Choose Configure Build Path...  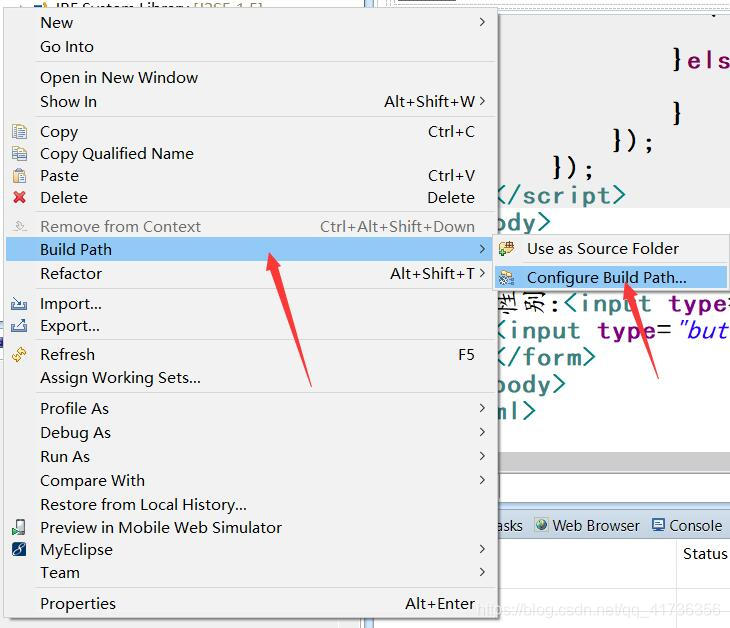610,278
